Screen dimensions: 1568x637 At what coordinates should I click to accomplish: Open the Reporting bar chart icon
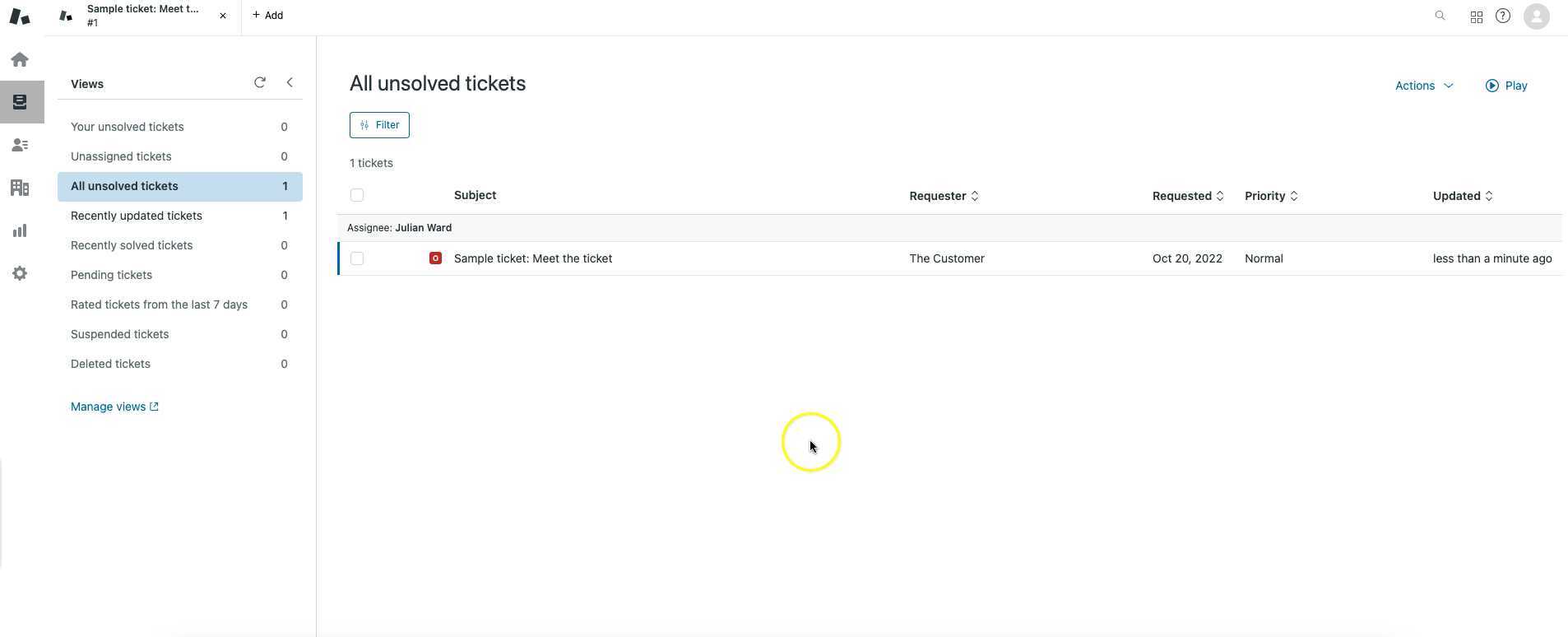pyautogui.click(x=20, y=230)
